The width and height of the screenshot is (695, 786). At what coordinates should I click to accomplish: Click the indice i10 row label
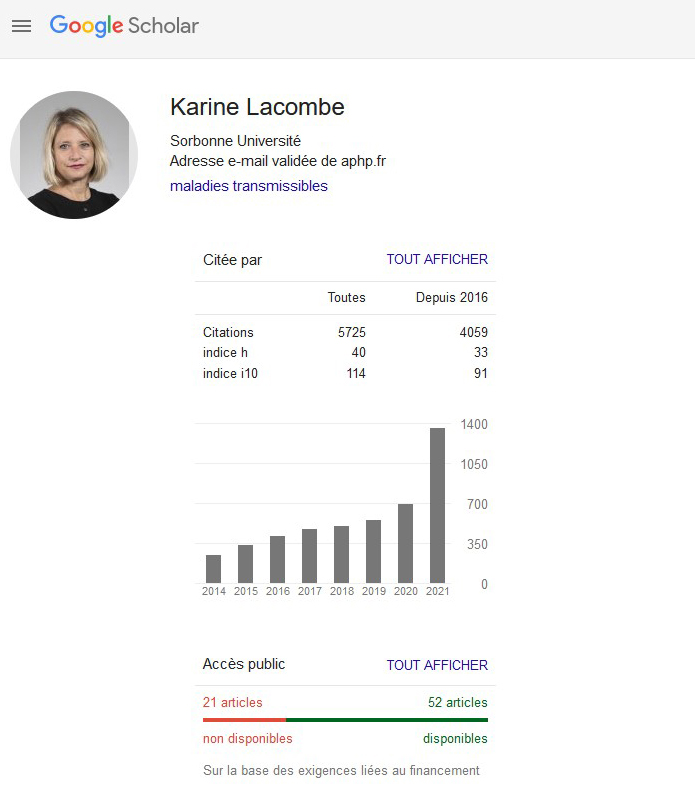(x=230, y=373)
